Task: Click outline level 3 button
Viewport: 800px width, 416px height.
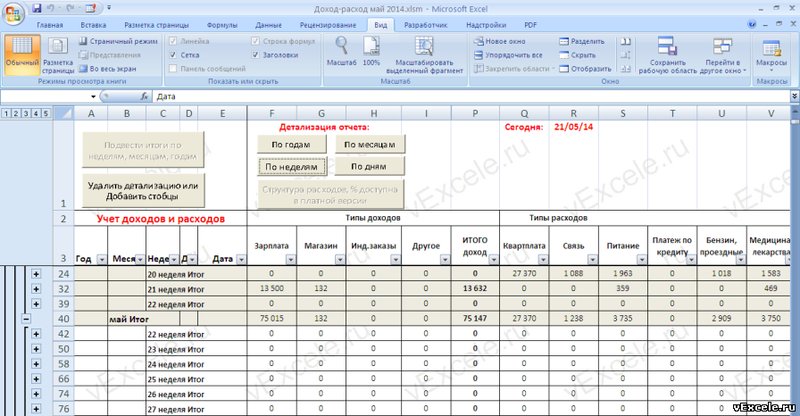Action: coord(26,113)
